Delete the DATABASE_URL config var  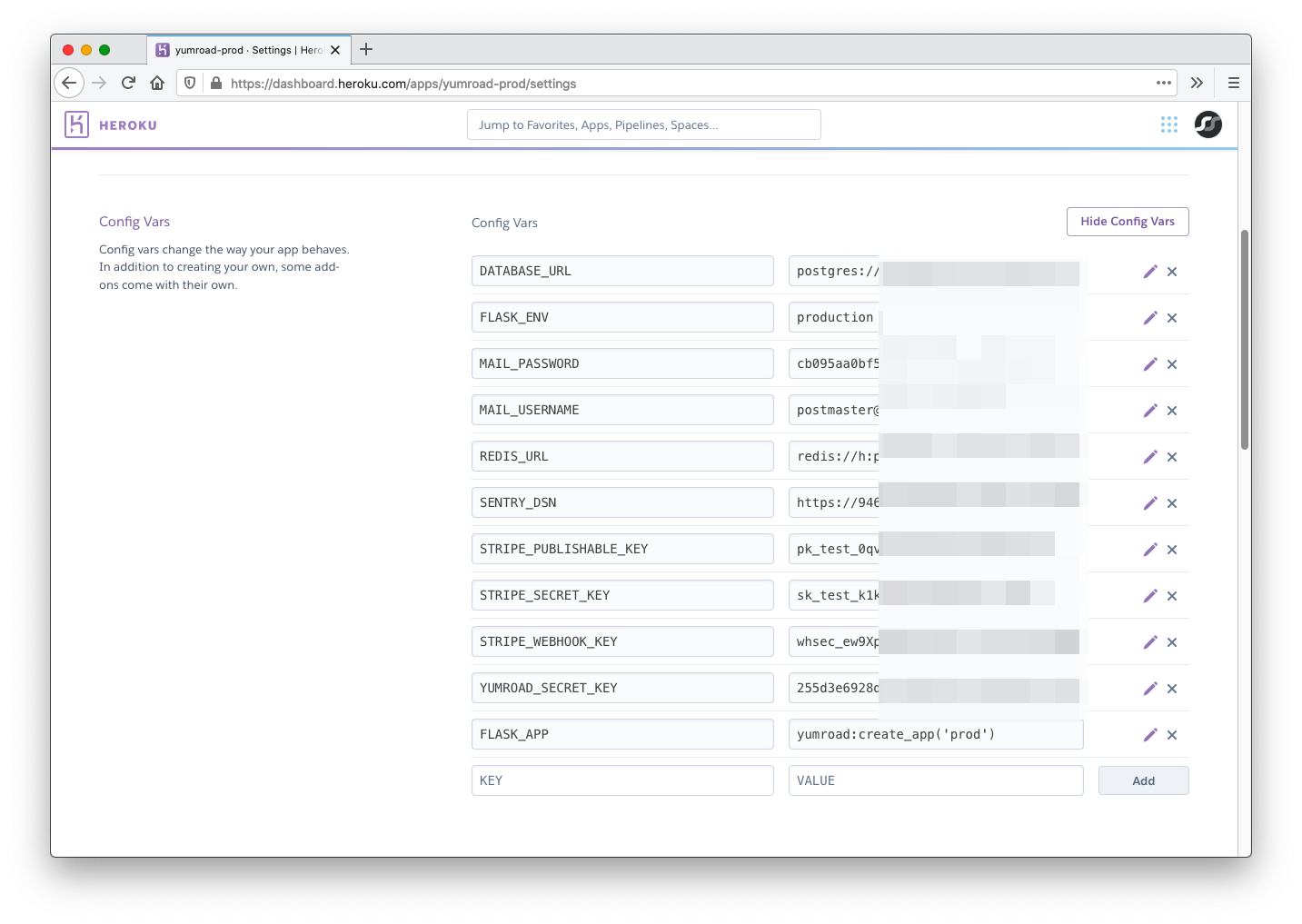[x=1172, y=272]
